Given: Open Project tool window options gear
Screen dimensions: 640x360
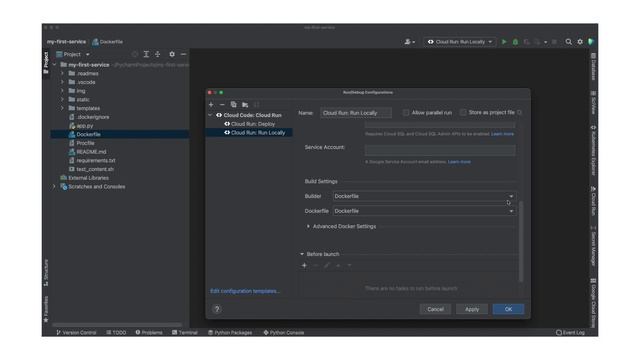Looking at the screenshot, I should pyautogui.click(x=172, y=54).
